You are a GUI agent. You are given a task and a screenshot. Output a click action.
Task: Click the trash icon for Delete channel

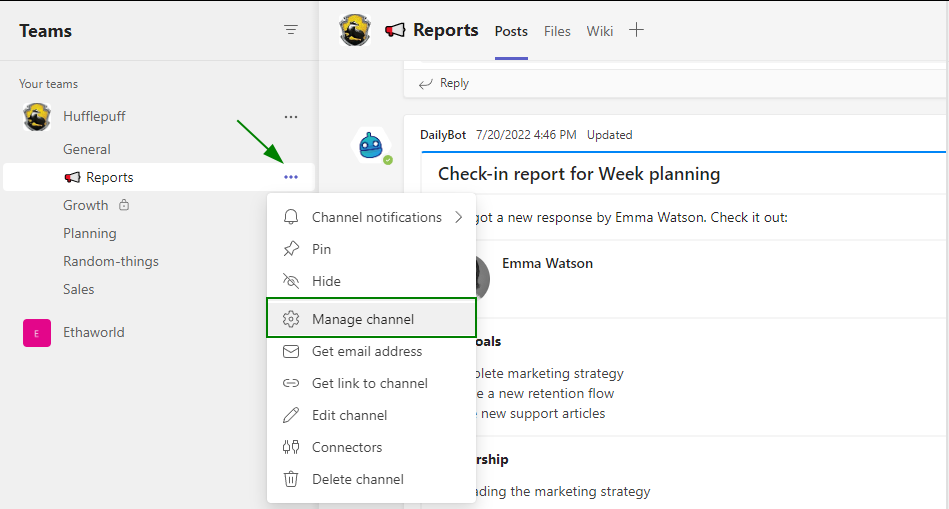[x=291, y=479]
